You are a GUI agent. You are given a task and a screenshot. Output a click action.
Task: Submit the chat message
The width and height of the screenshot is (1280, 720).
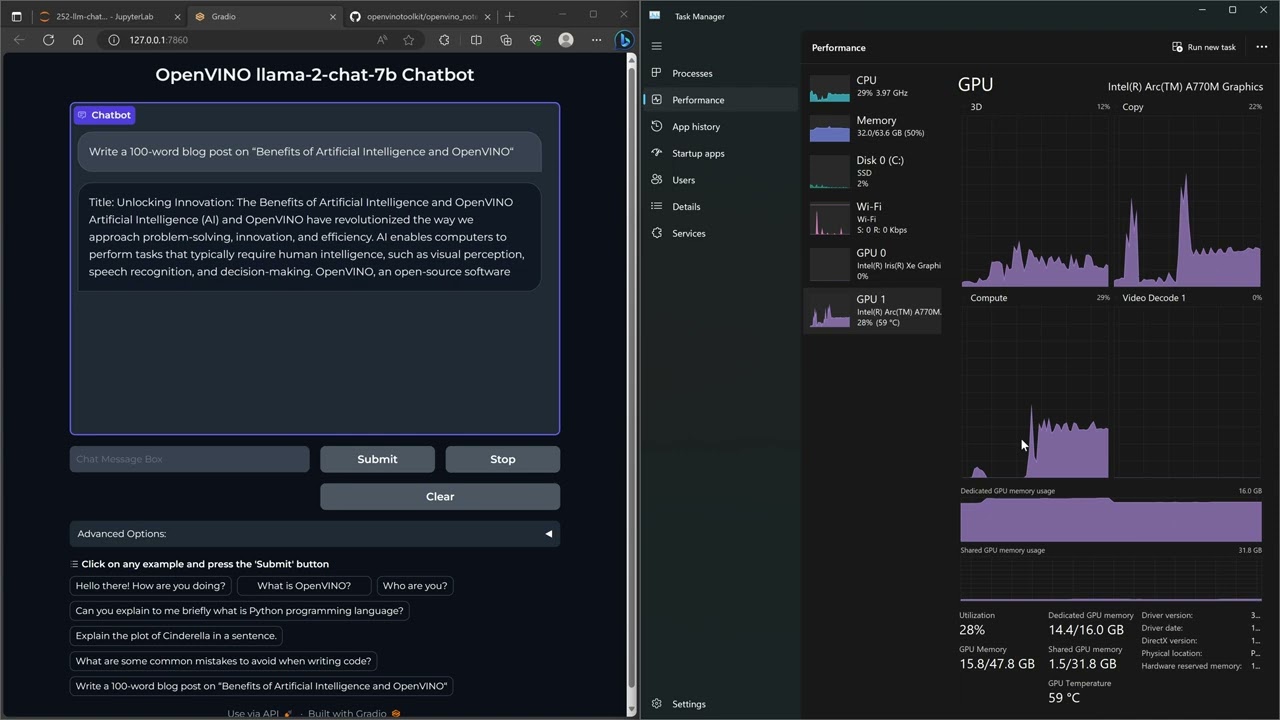pyautogui.click(x=377, y=459)
